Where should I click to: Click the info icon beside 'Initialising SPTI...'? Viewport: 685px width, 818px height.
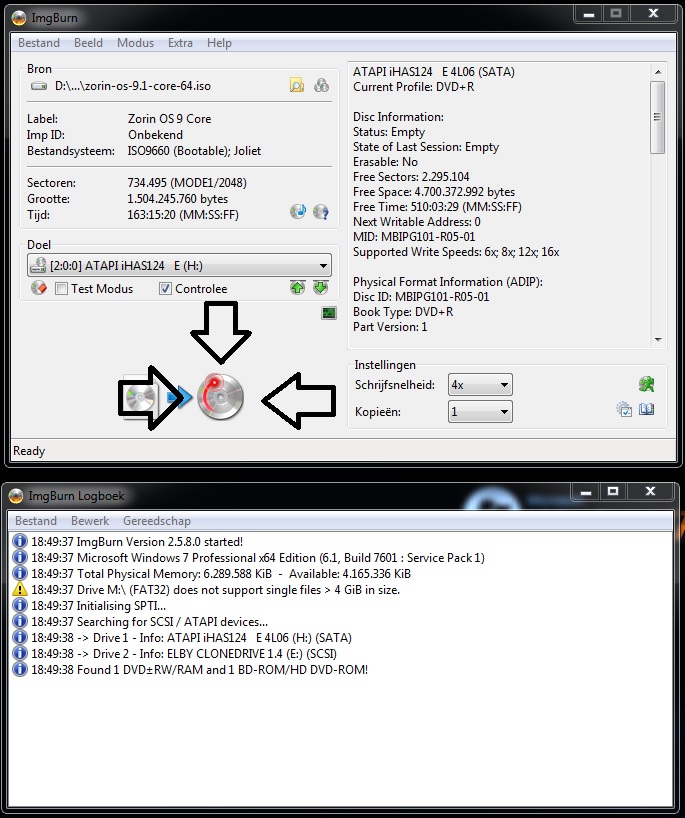click(x=20, y=605)
